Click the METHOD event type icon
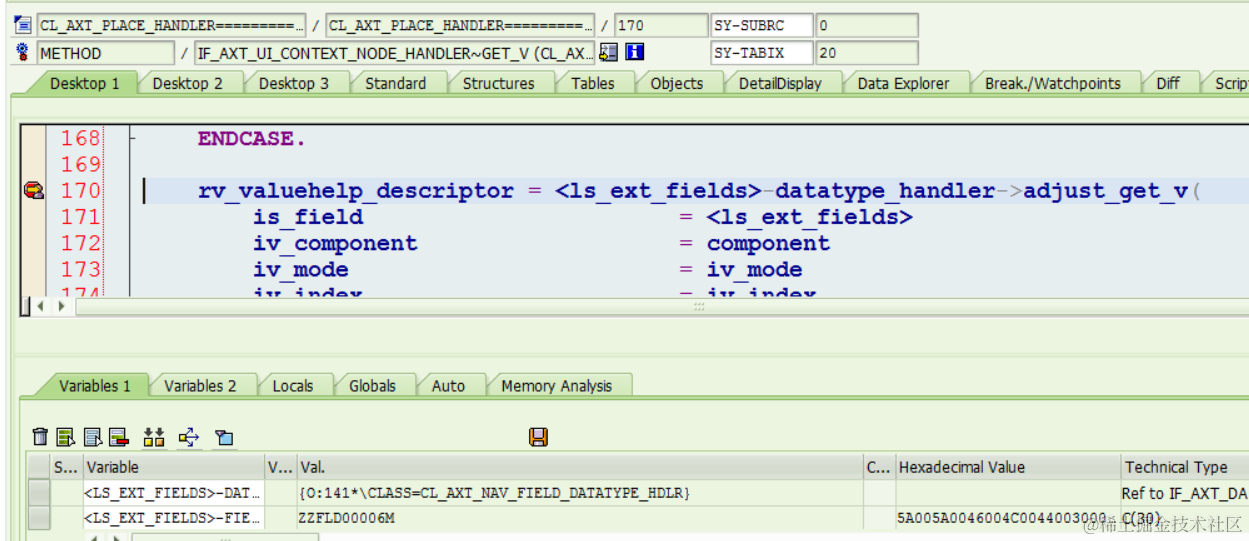This screenshot has width=1249, height=541. (23, 52)
